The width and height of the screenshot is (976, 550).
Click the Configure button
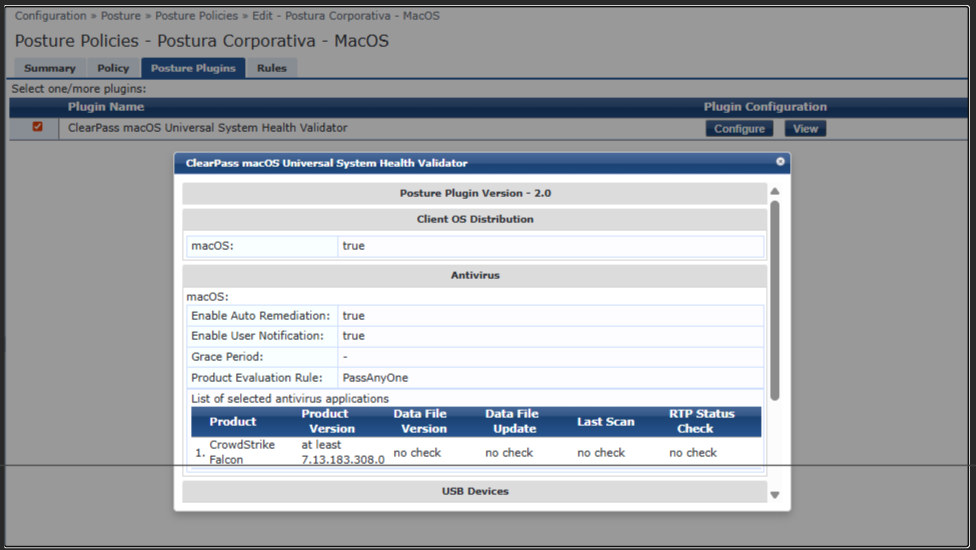739,129
